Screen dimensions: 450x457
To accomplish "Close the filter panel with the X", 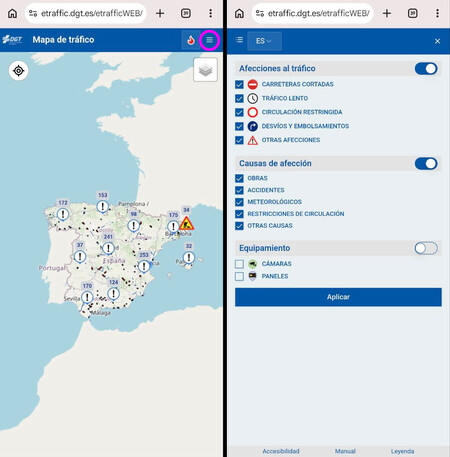I will click(437, 41).
